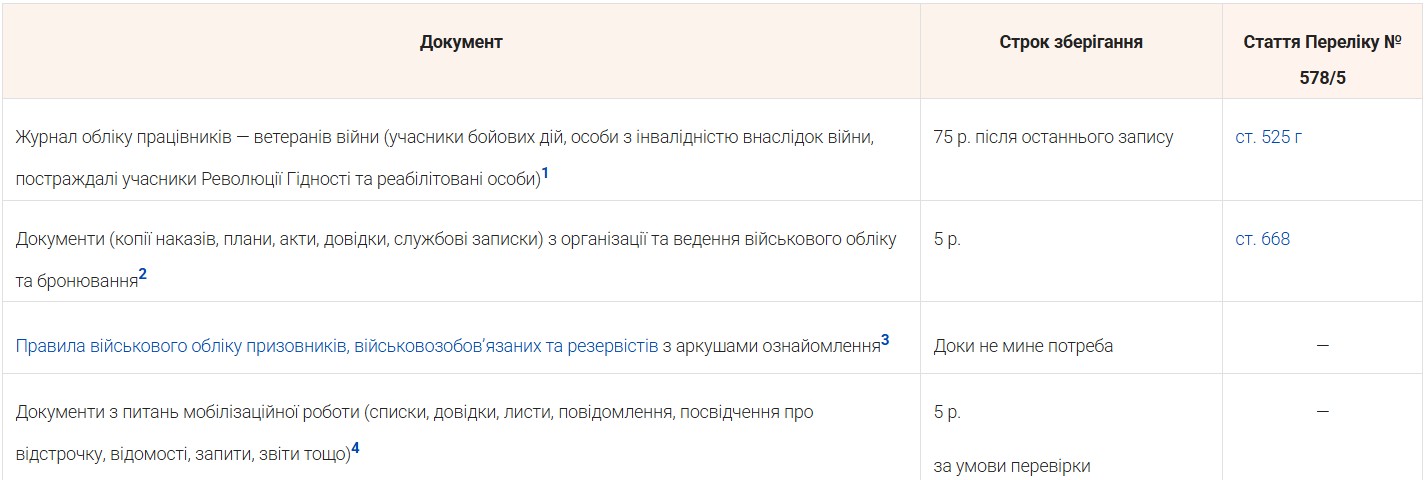
Task: Open footnote 4 after звіти тощо
Action: click(355, 449)
